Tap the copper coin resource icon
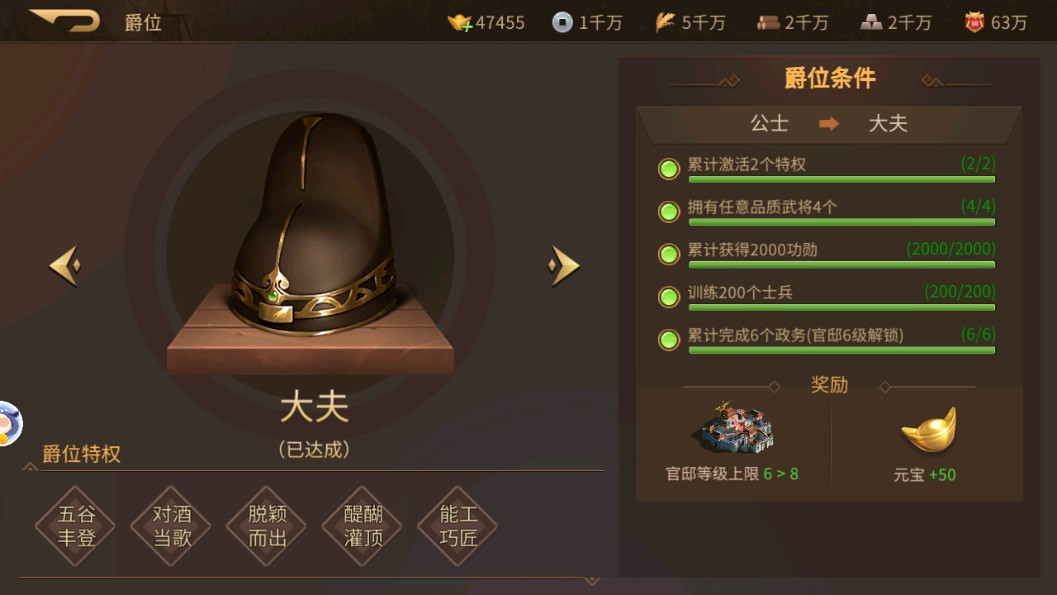 (562, 22)
